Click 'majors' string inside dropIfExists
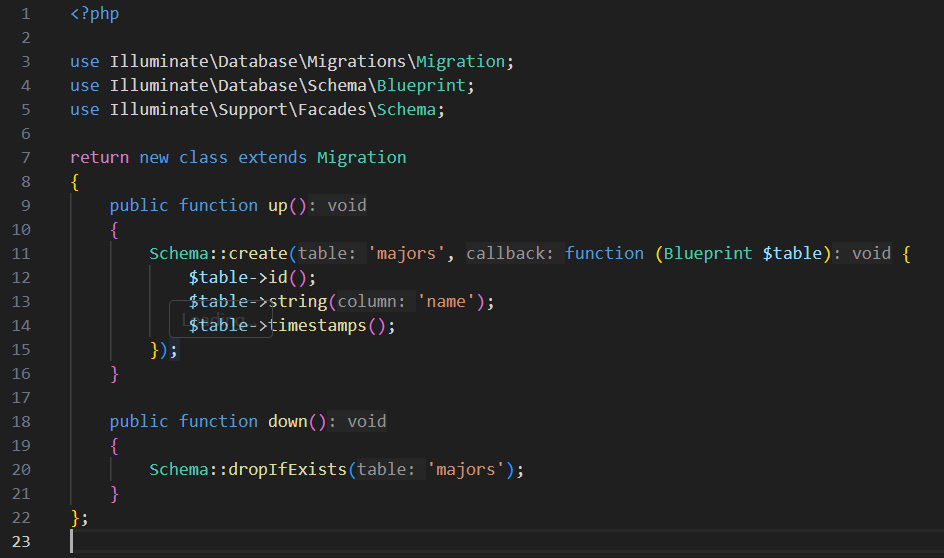Image resolution: width=944 pixels, height=558 pixels. click(465, 469)
